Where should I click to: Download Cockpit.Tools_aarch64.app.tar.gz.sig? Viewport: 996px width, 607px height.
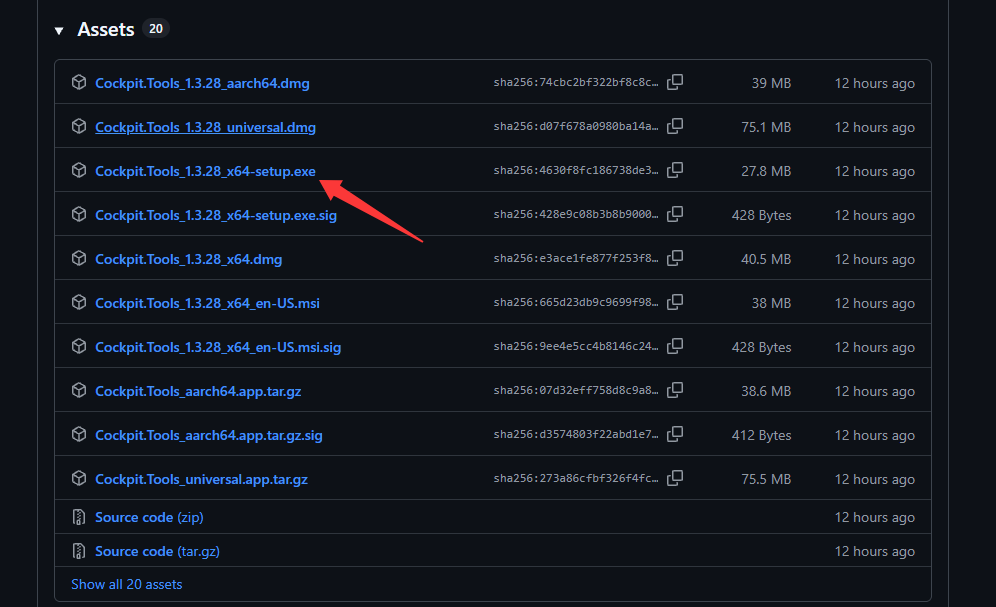209,436
